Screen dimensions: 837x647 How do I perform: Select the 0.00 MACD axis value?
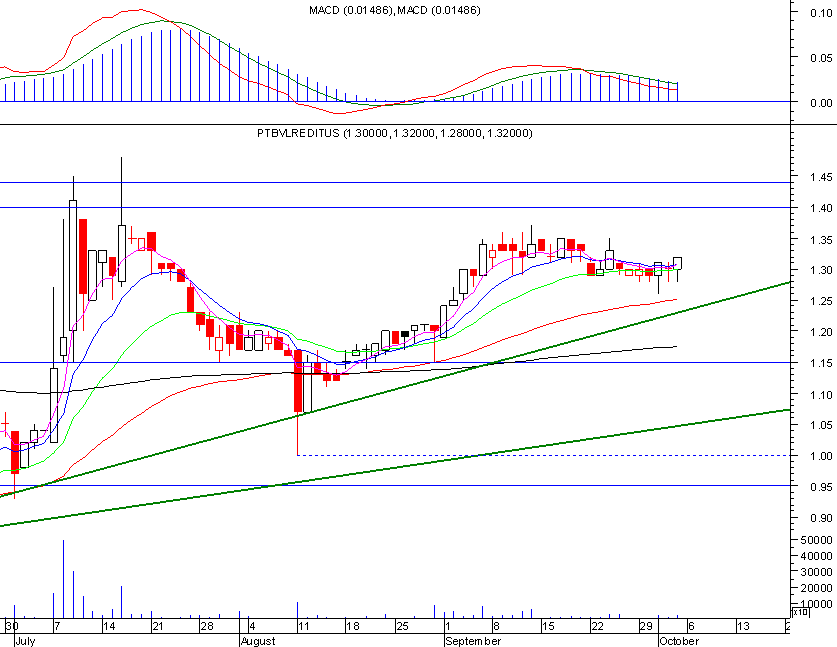tap(821, 102)
